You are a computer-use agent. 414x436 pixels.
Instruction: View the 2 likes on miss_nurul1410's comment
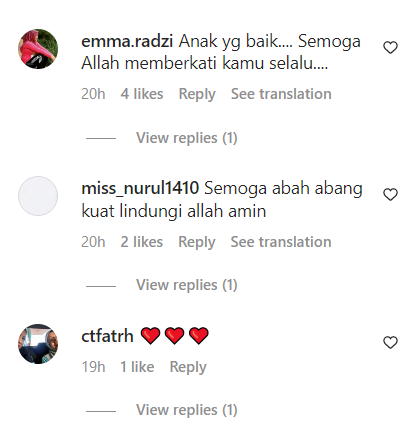142,242
